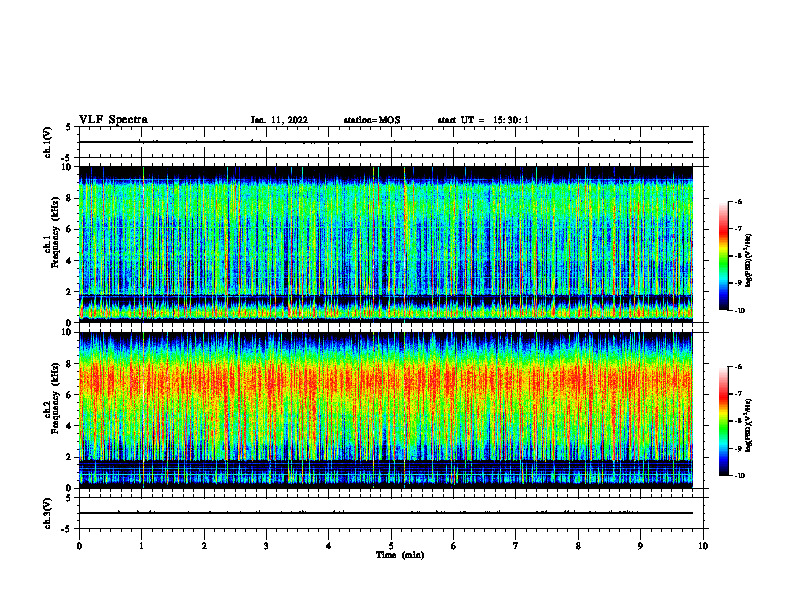Click the ch.1 spectrogram "10" kHz tick label
The height and width of the screenshot is (612, 792).
66,167
